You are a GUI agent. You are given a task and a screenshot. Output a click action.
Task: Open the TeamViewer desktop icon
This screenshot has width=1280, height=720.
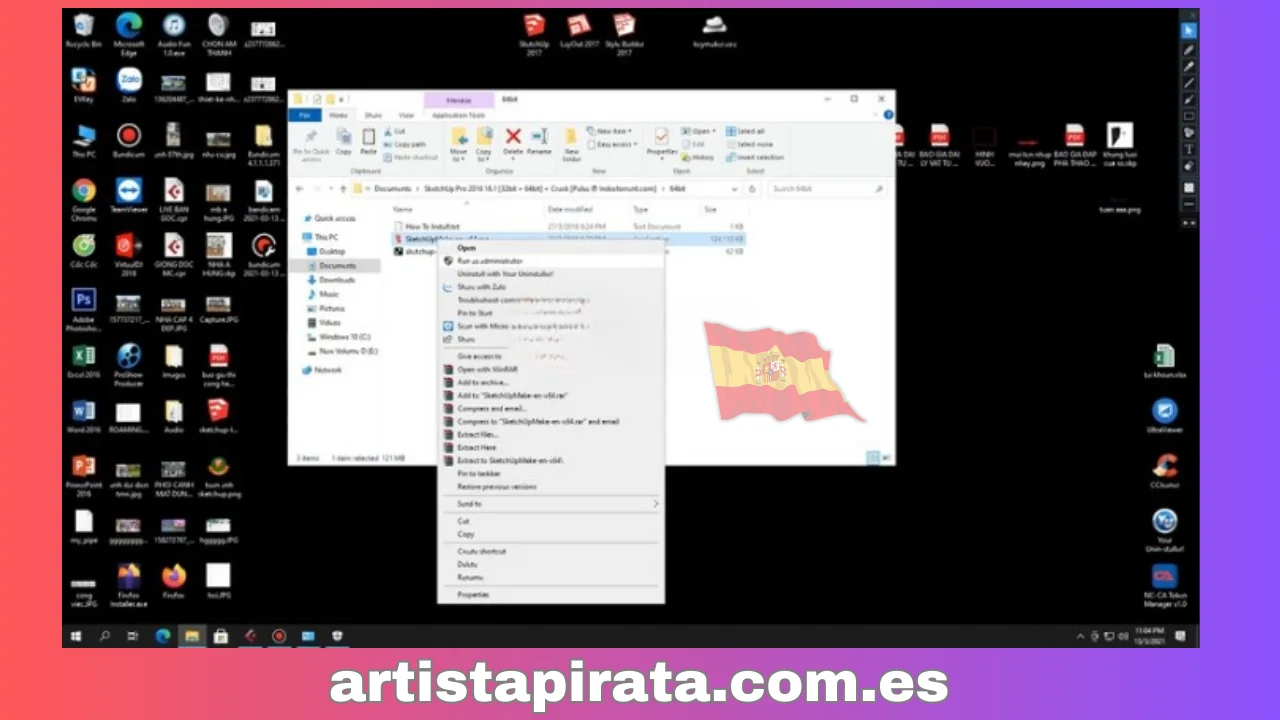point(128,195)
